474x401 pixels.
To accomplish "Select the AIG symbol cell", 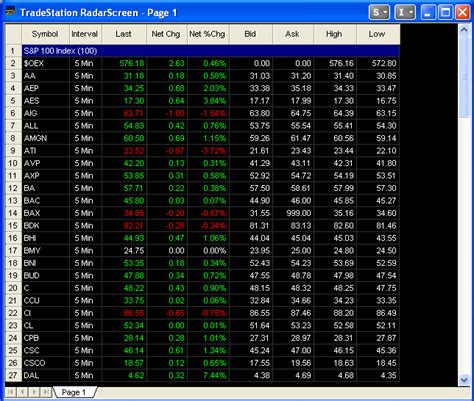I will tap(45, 113).
